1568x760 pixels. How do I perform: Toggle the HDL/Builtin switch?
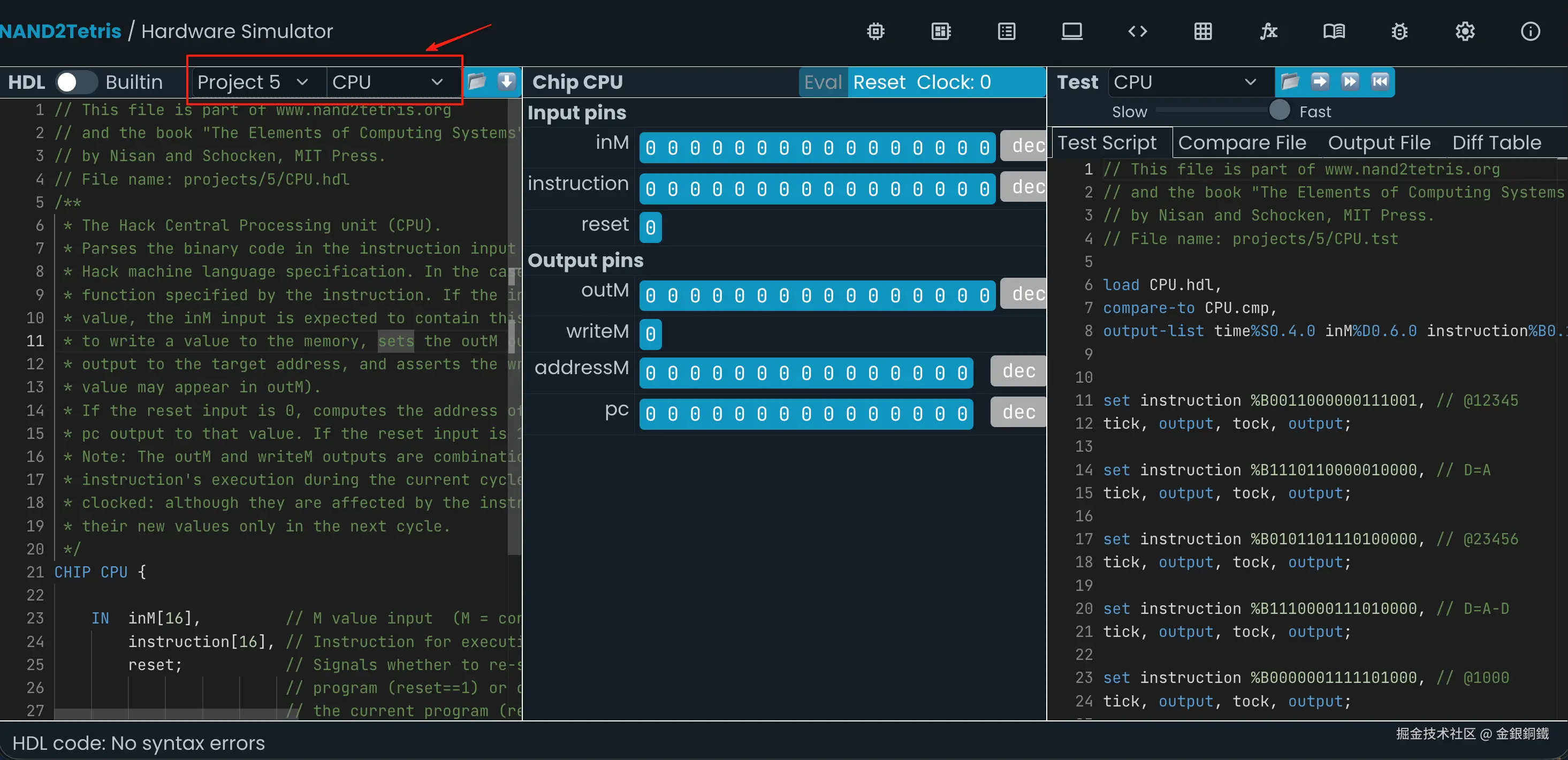click(x=75, y=82)
